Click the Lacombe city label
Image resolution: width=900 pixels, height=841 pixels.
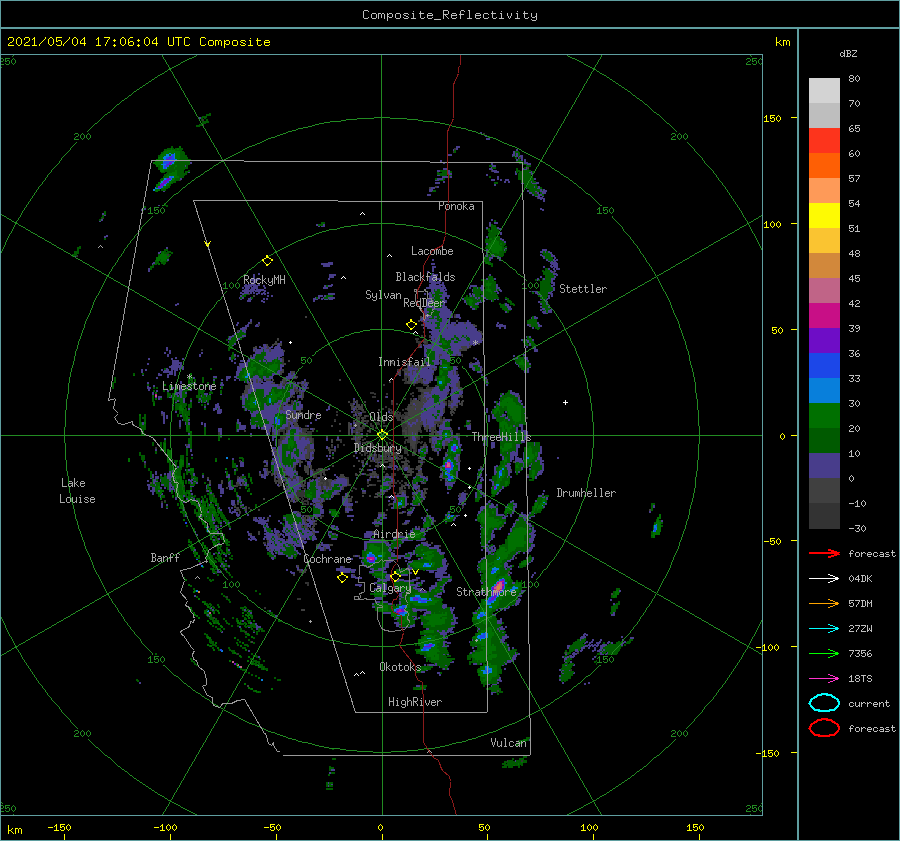[x=432, y=251]
